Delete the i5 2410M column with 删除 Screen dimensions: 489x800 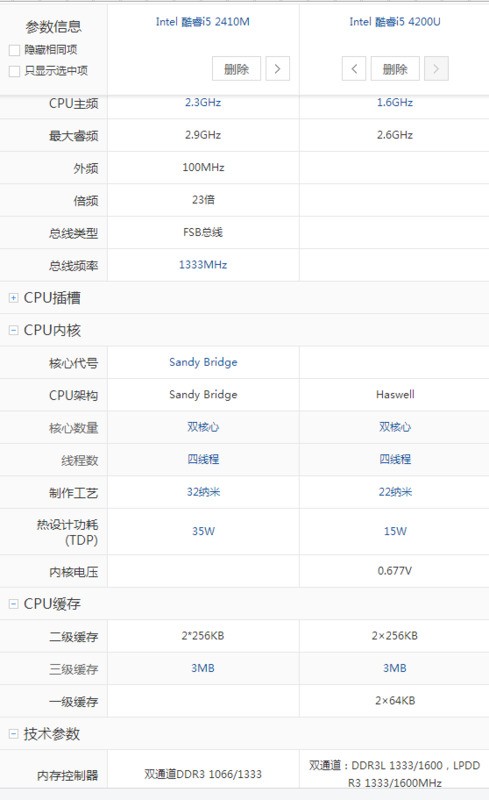click(x=236, y=69)
